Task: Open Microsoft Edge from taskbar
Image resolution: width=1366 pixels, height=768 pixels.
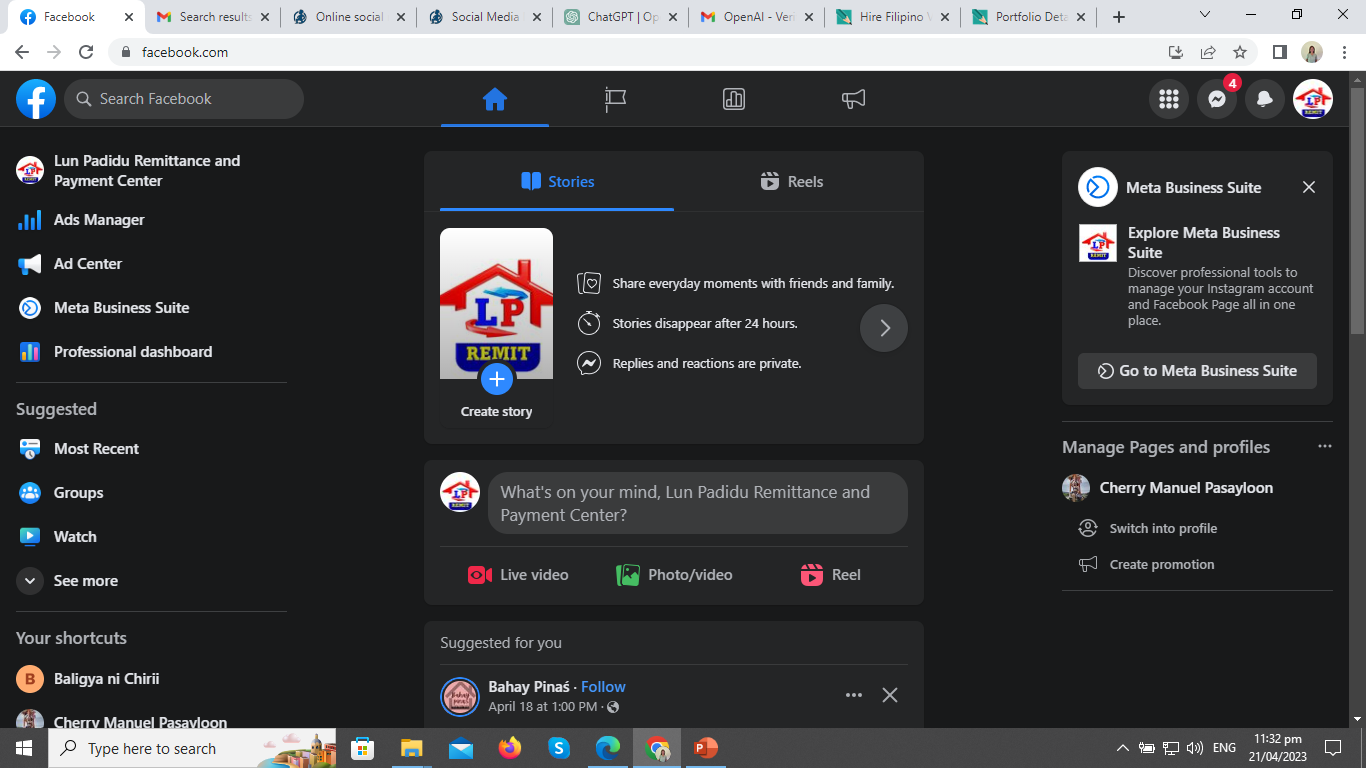Action: (608, 748)
